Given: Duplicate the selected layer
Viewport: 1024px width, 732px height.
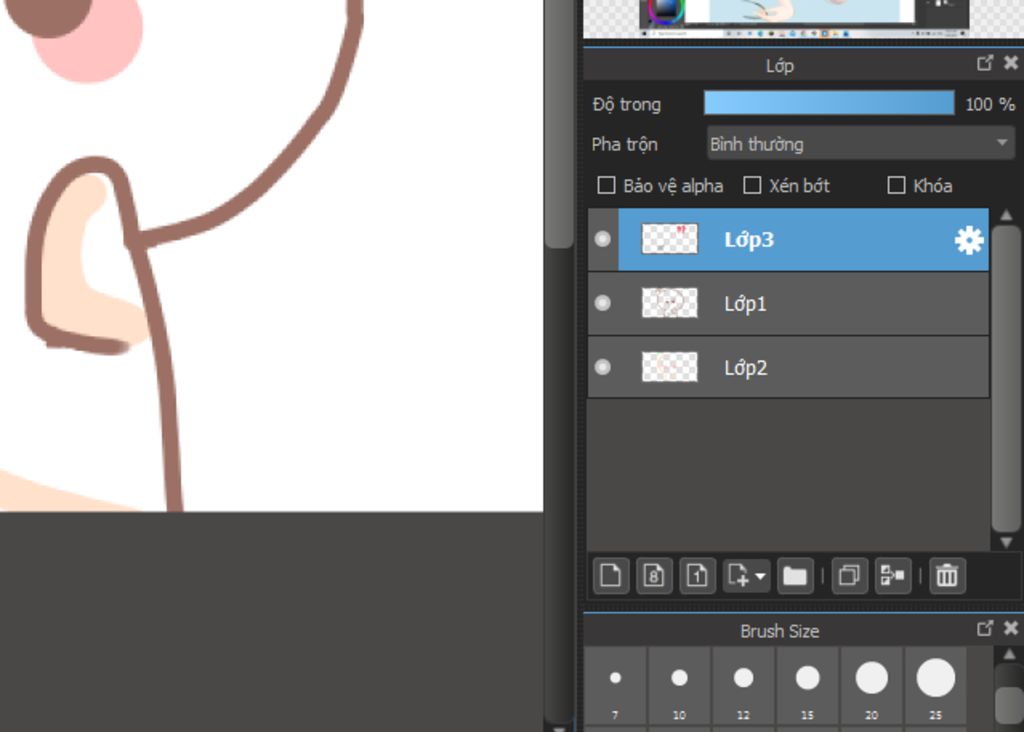Looking at the screenshot, I should pos(849,576).
